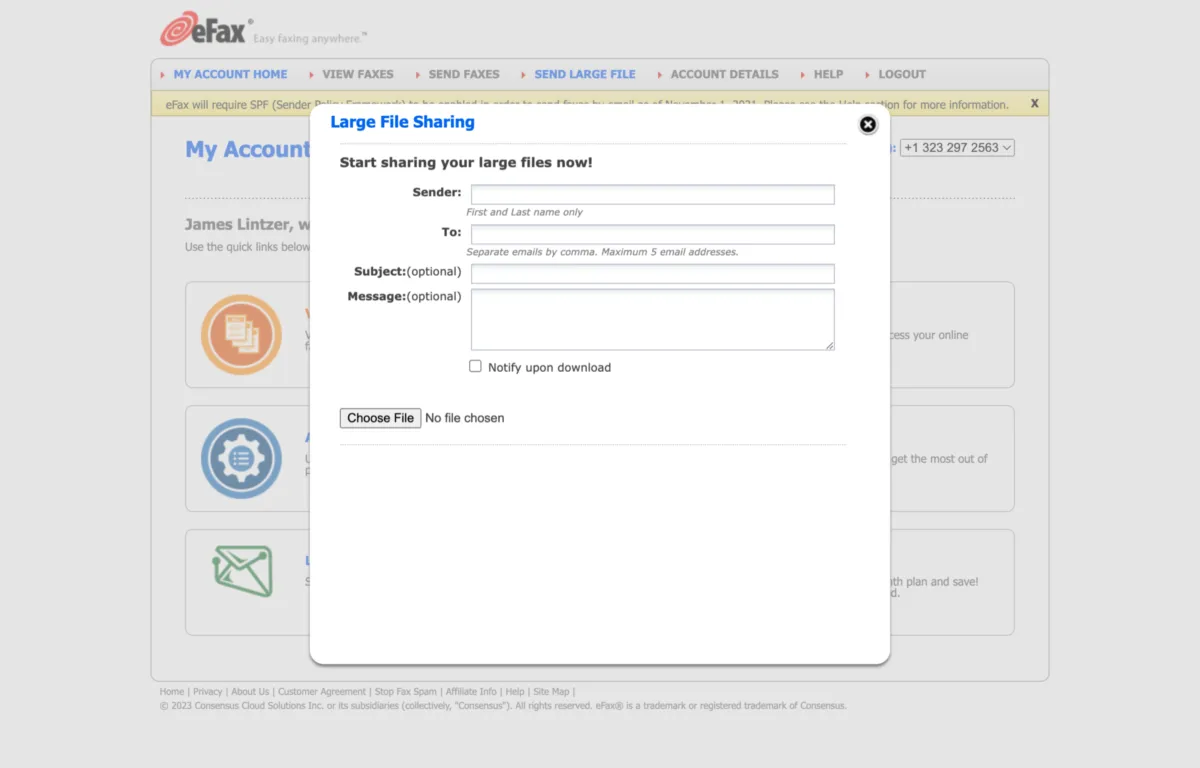Image resolution: width=1200 pixels, height=768 pixels.
Task: Open the eFax logo homepage
Action: (x=206, y=29)
